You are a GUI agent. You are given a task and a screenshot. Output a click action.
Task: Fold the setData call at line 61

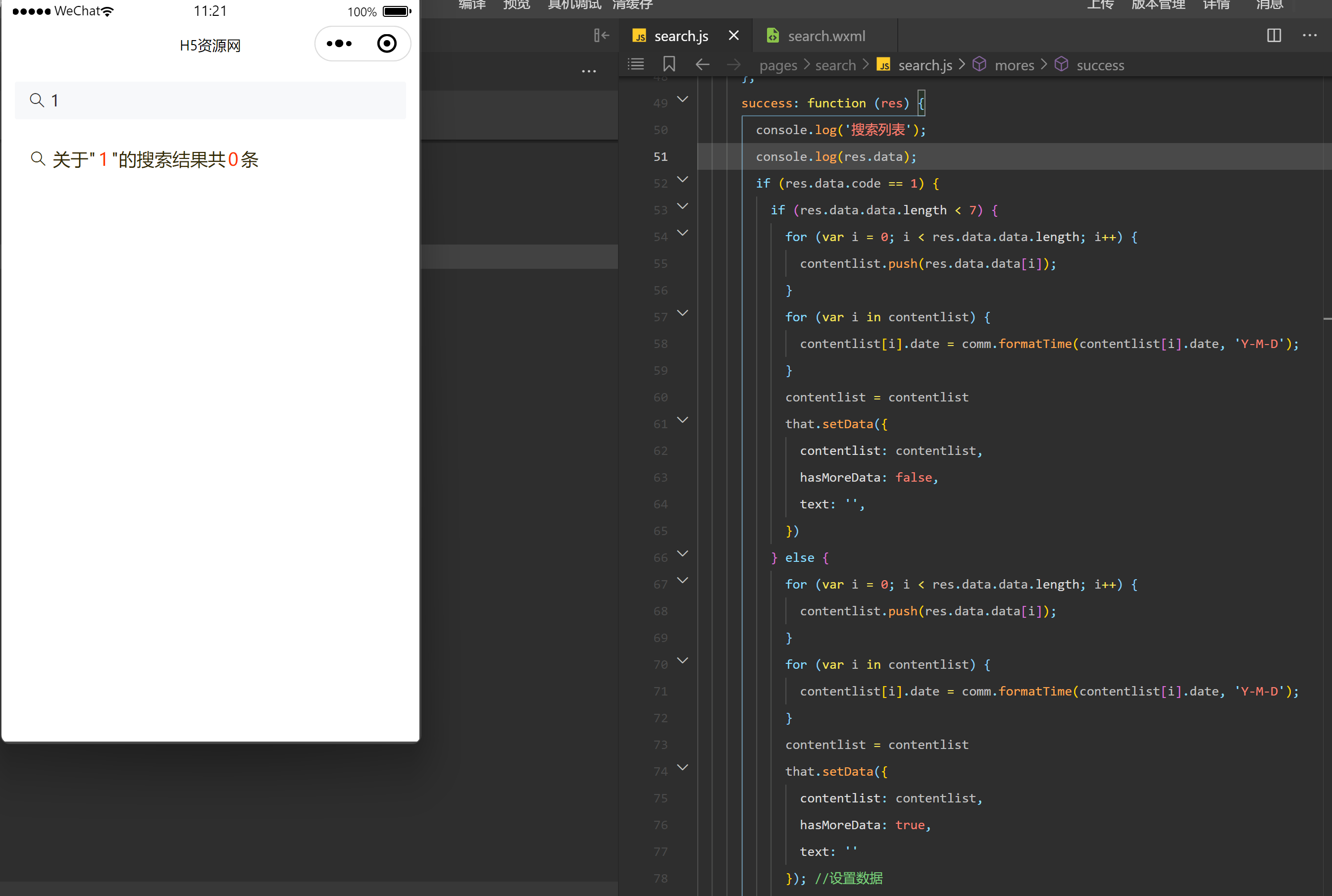(682, 420)
